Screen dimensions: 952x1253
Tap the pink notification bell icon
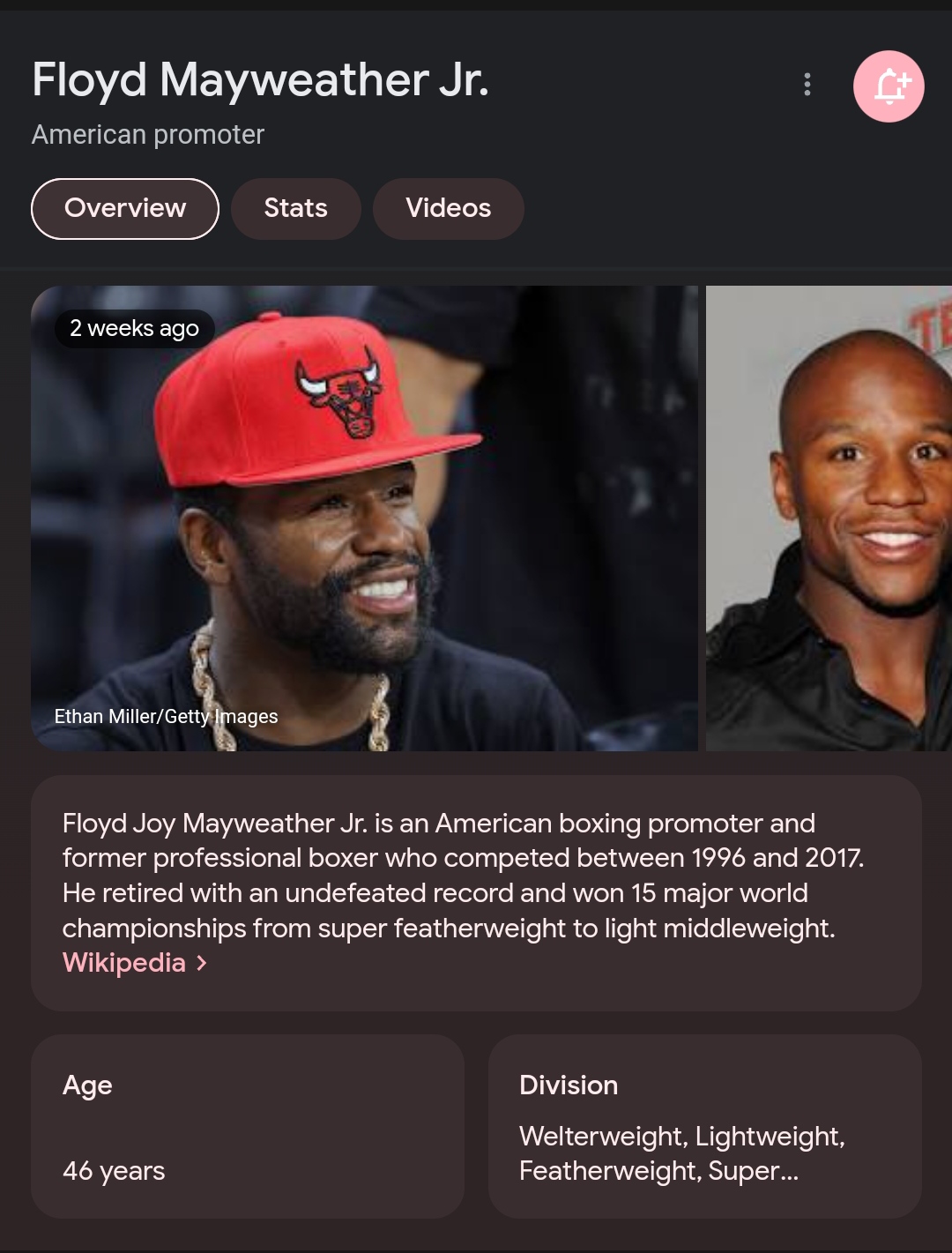coord(889,86)
